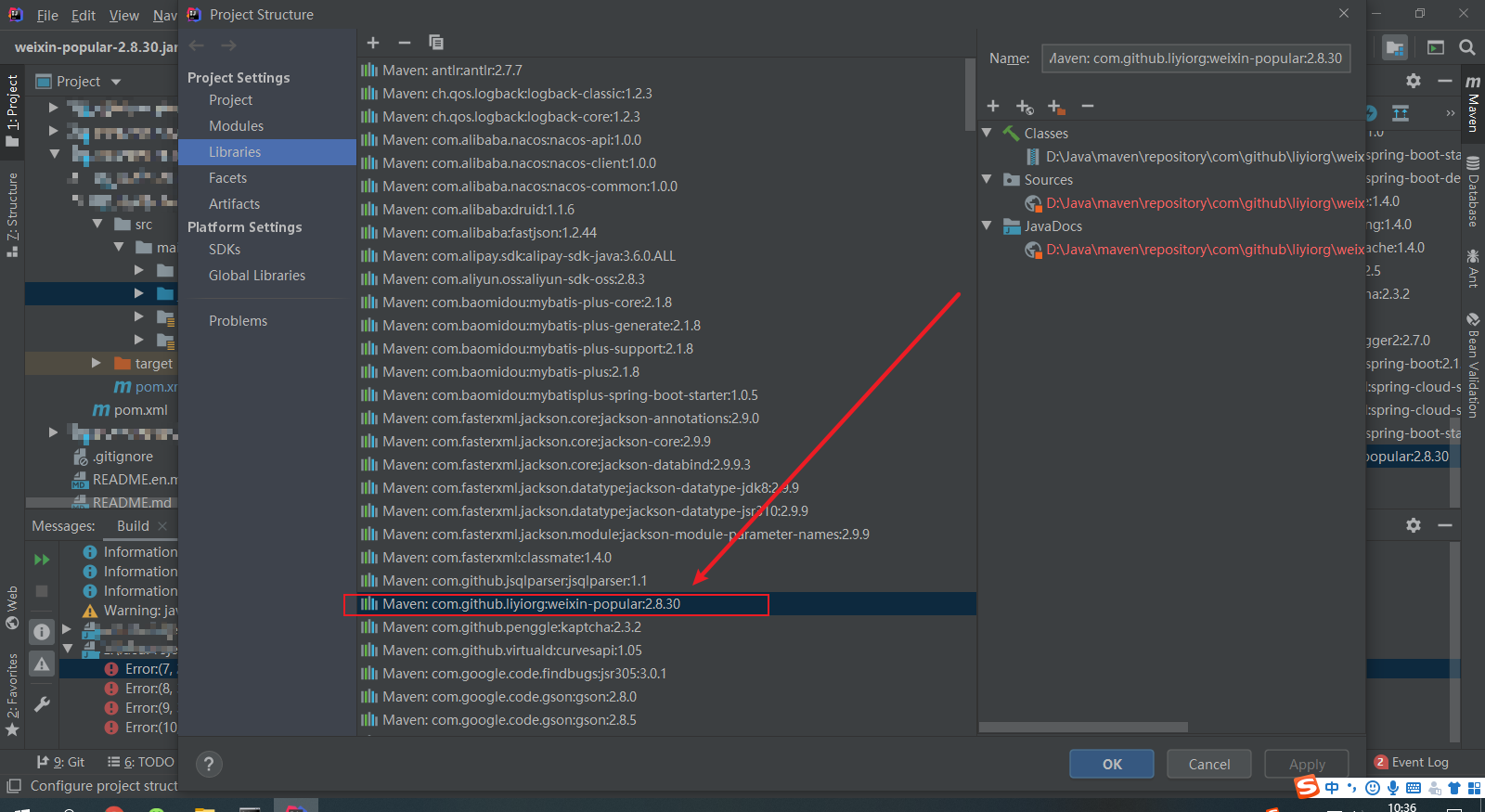Specify documentation URL plus-globe icon
Image resolution: width=1485 pixels, height=812 pixels.
[x=1025, y=108]
